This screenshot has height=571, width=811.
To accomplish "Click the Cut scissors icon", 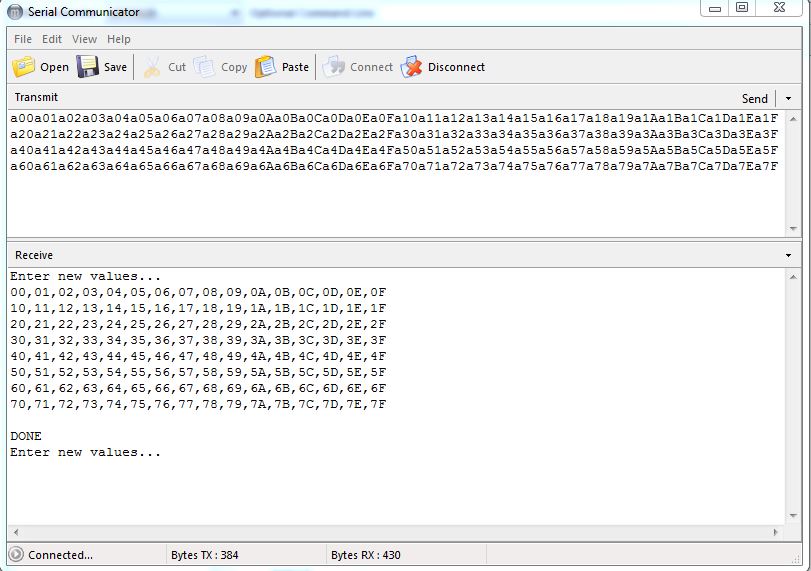I will pos(152,67).
